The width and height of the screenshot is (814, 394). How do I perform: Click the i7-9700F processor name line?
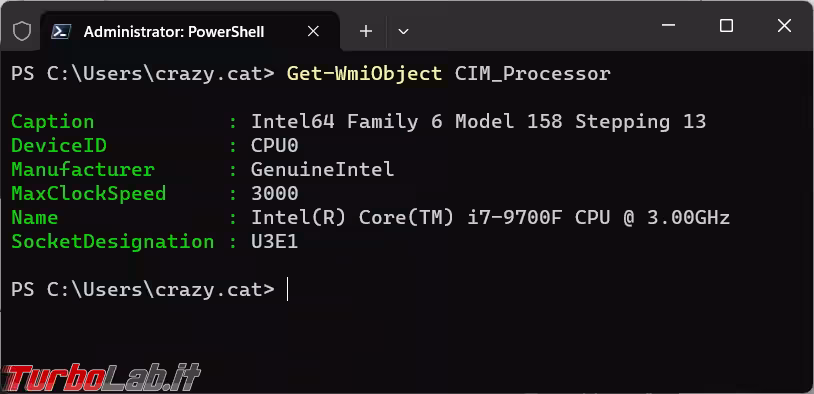click(490, 218)
